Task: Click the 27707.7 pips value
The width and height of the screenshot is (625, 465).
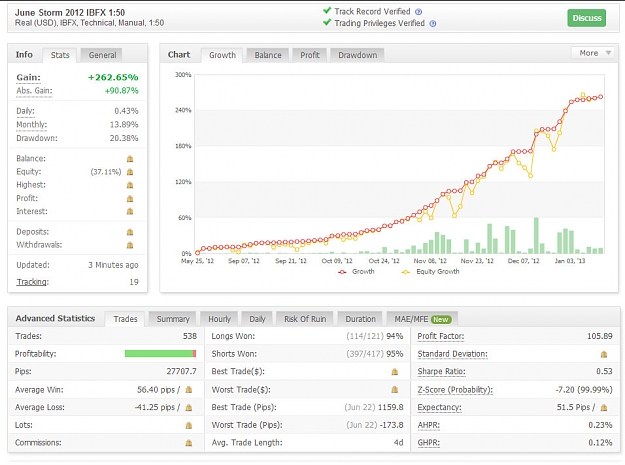Action: [x=181, y=371]
